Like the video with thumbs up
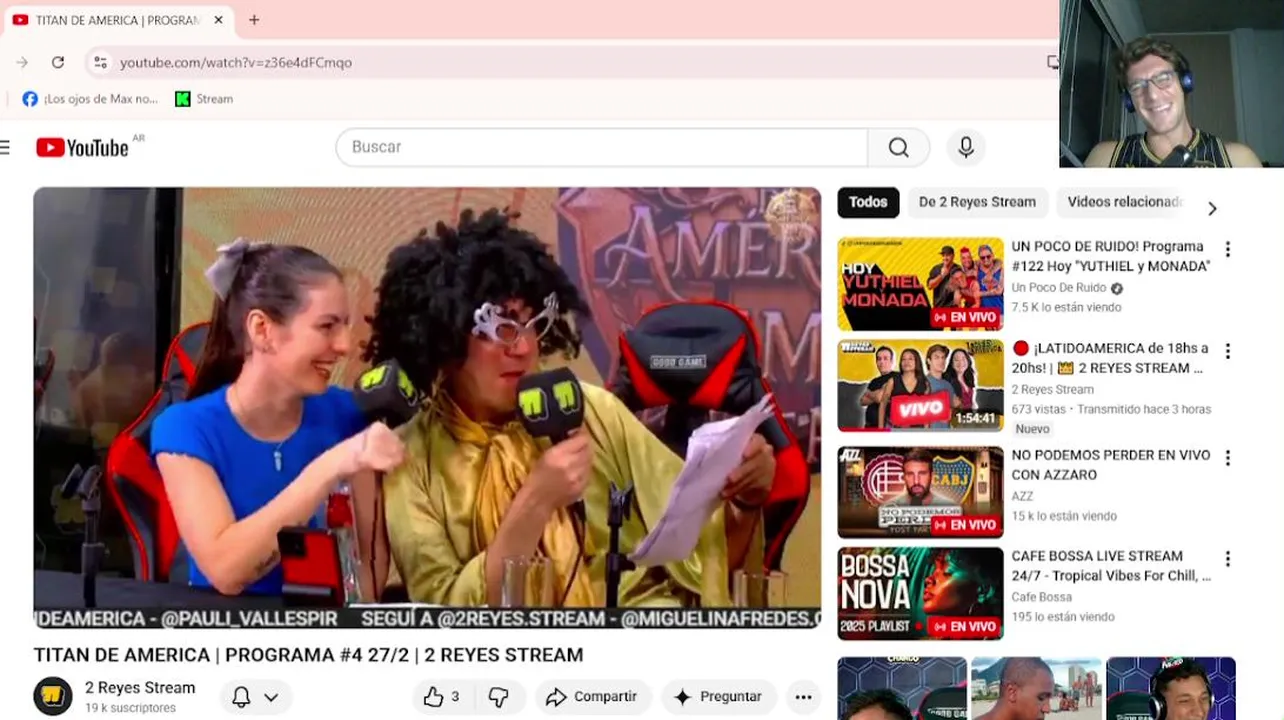Viewport: 1284px width, 720px height. pos(442,697)
